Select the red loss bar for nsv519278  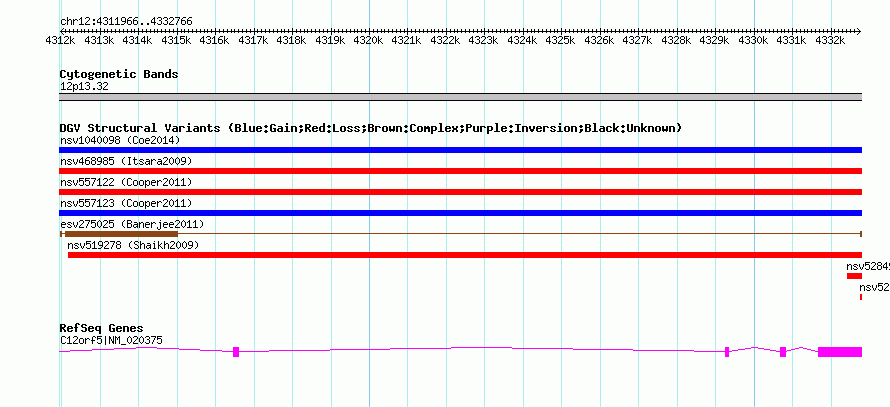pyautogui.click(x=465, y=255)
